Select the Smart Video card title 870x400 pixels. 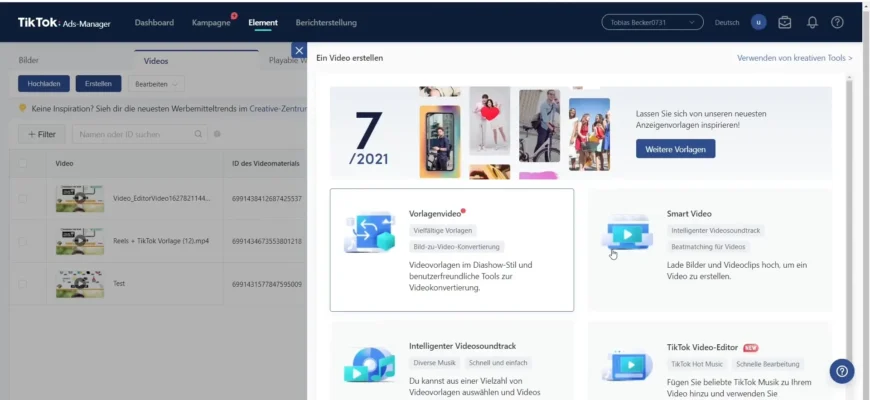point(689,214)
